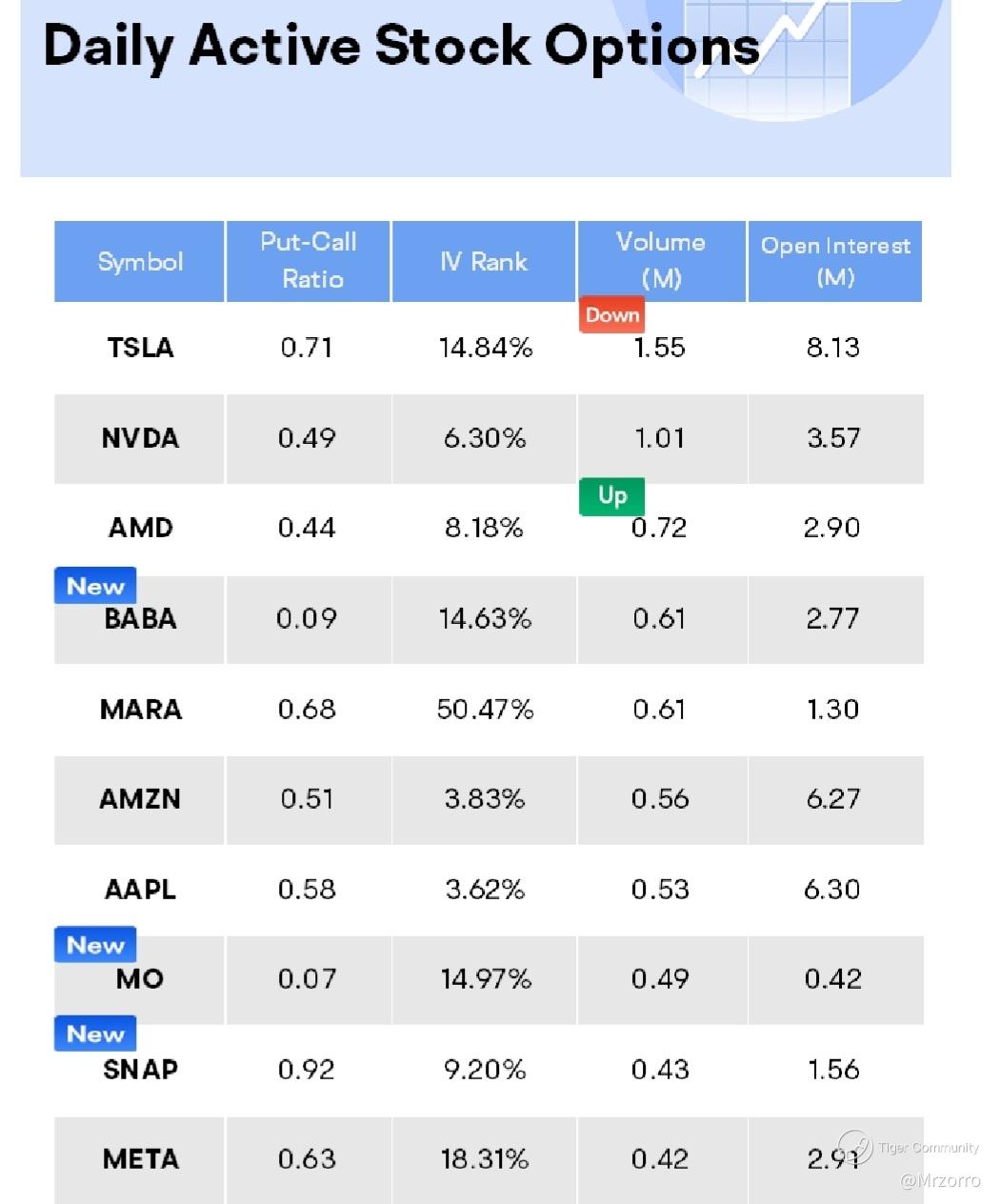Click the @Mrzorro username watermark
The width and height of the screenshot is (1000, 1204).
coord(940,1181)
